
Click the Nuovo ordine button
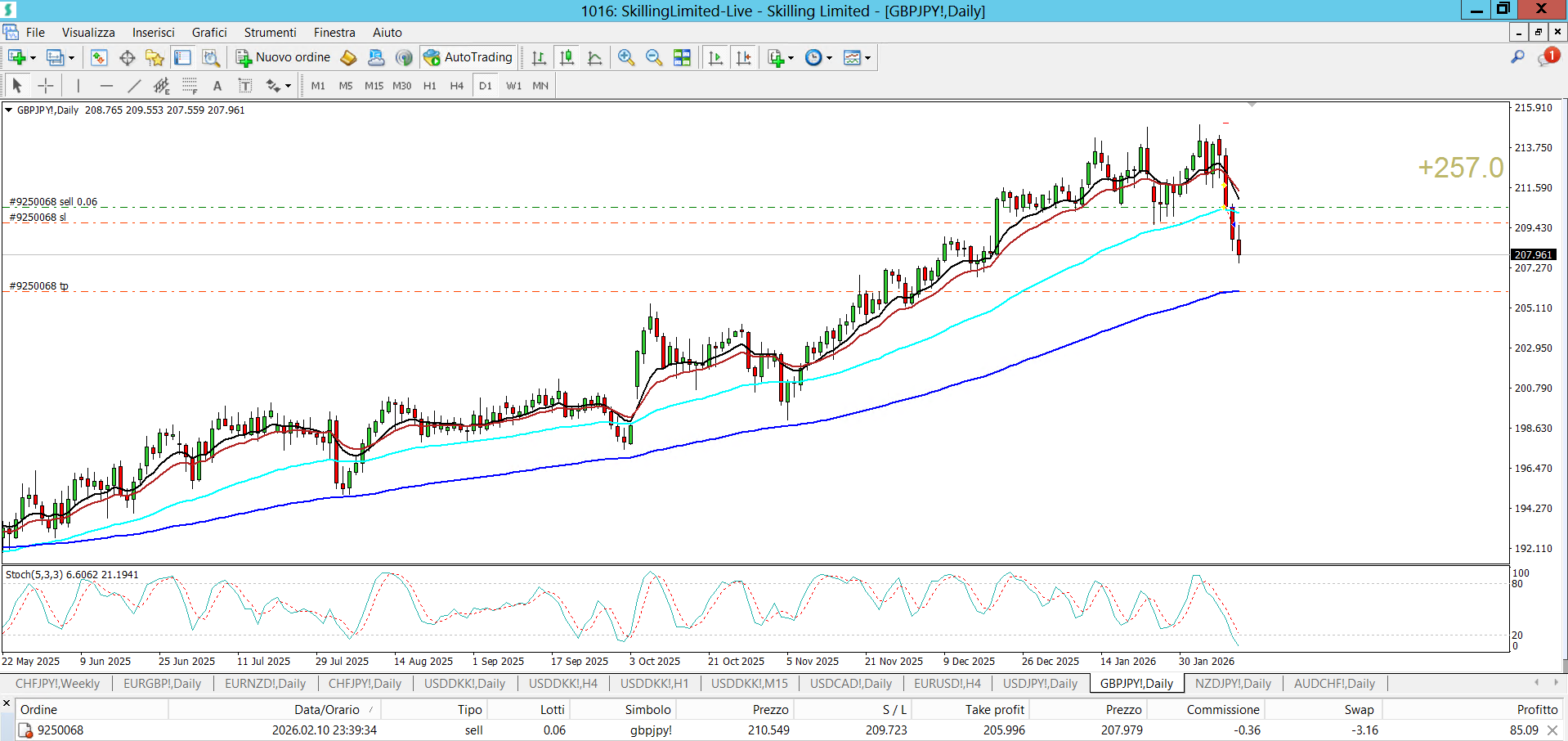pos(283,57)
